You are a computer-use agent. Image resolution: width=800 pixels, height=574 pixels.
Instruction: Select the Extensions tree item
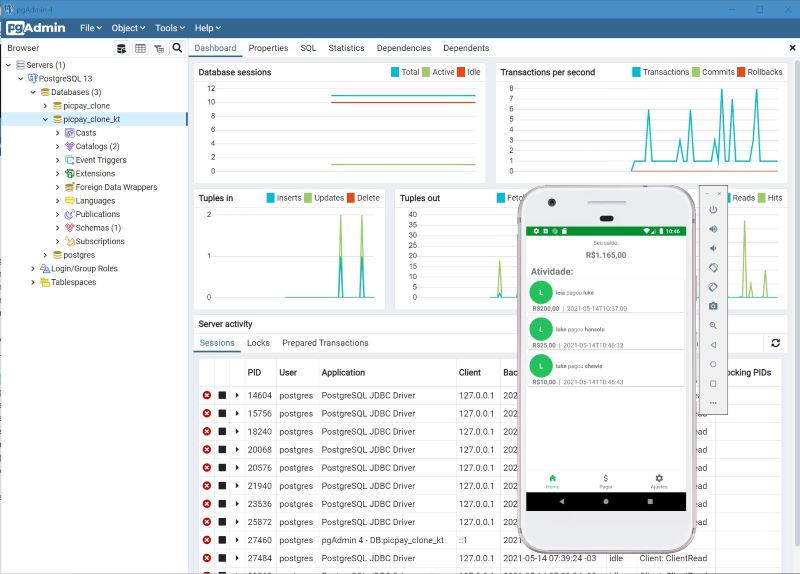pos(95,173)
